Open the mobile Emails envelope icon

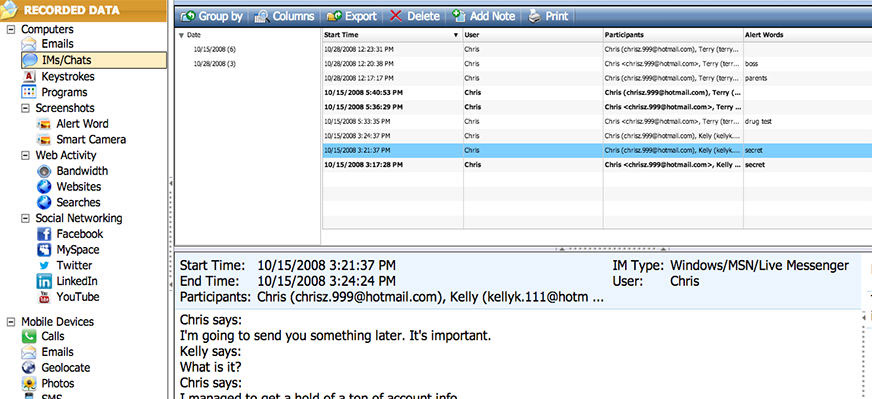coord(29,352)
